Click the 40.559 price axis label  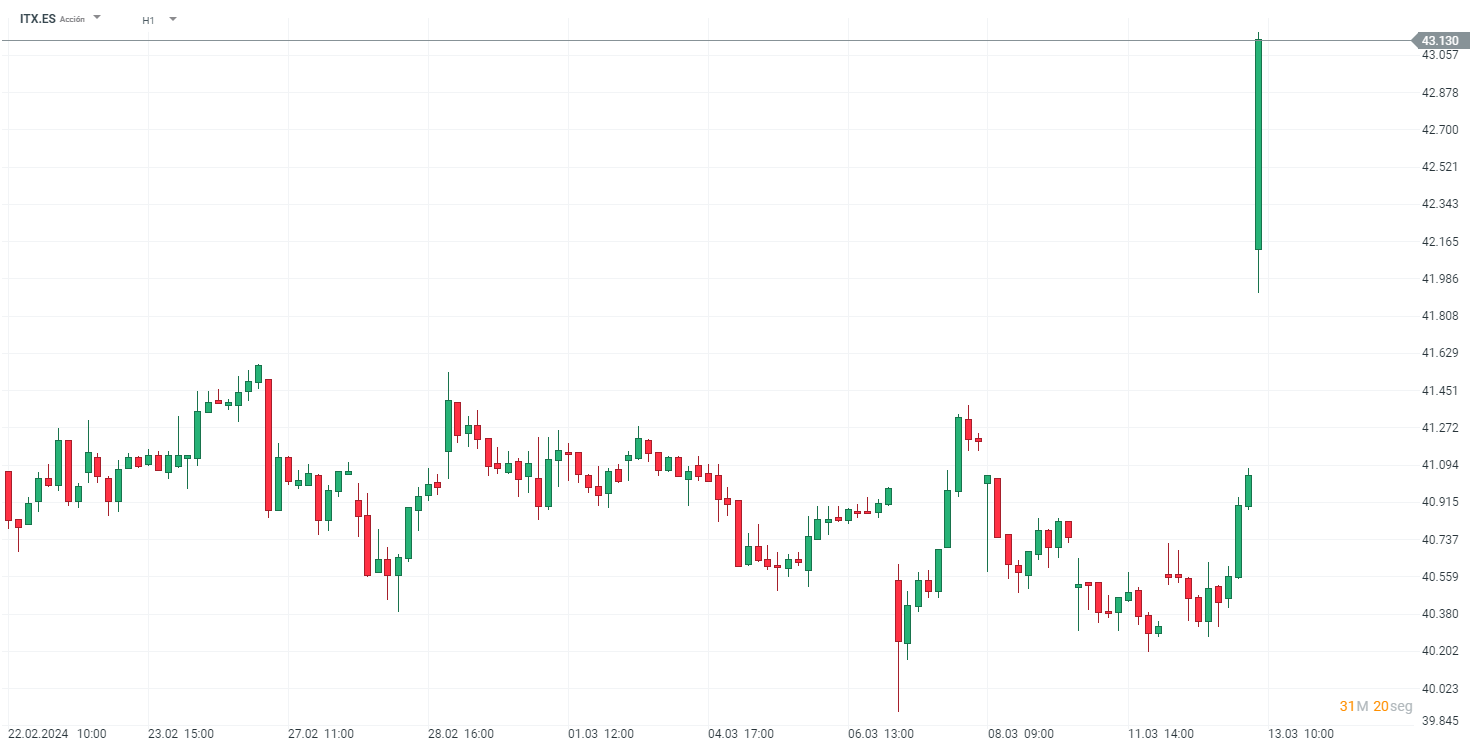coord(1439,577)
